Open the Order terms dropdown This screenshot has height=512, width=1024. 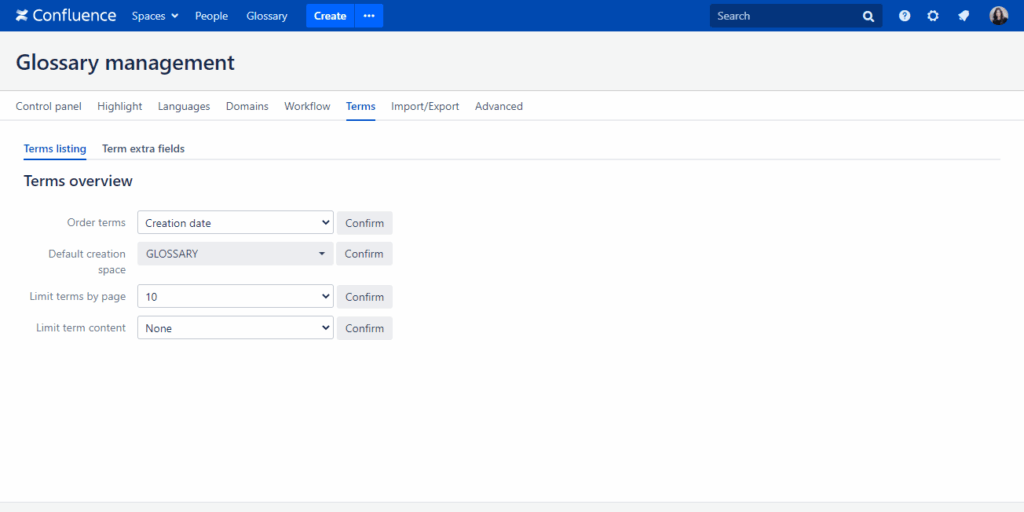click(235, 223)
